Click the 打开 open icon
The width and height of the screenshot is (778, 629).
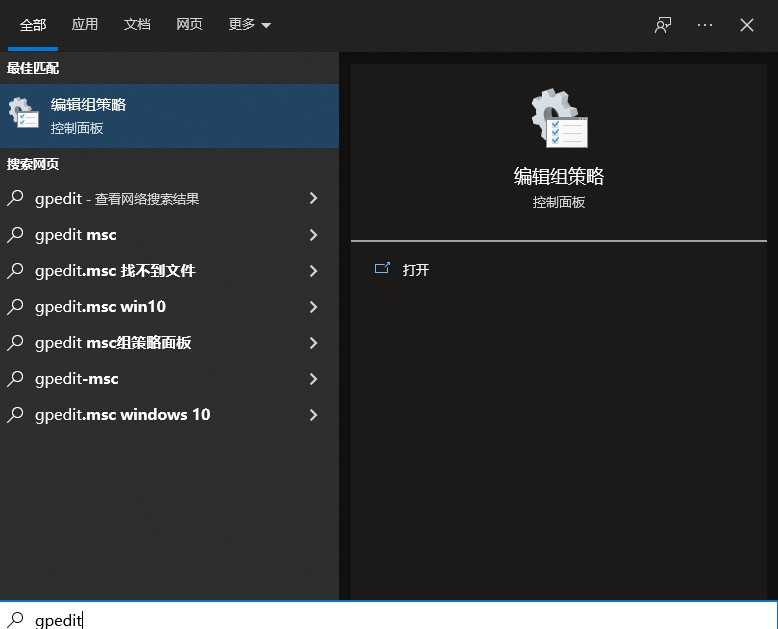tap(382, 268)
